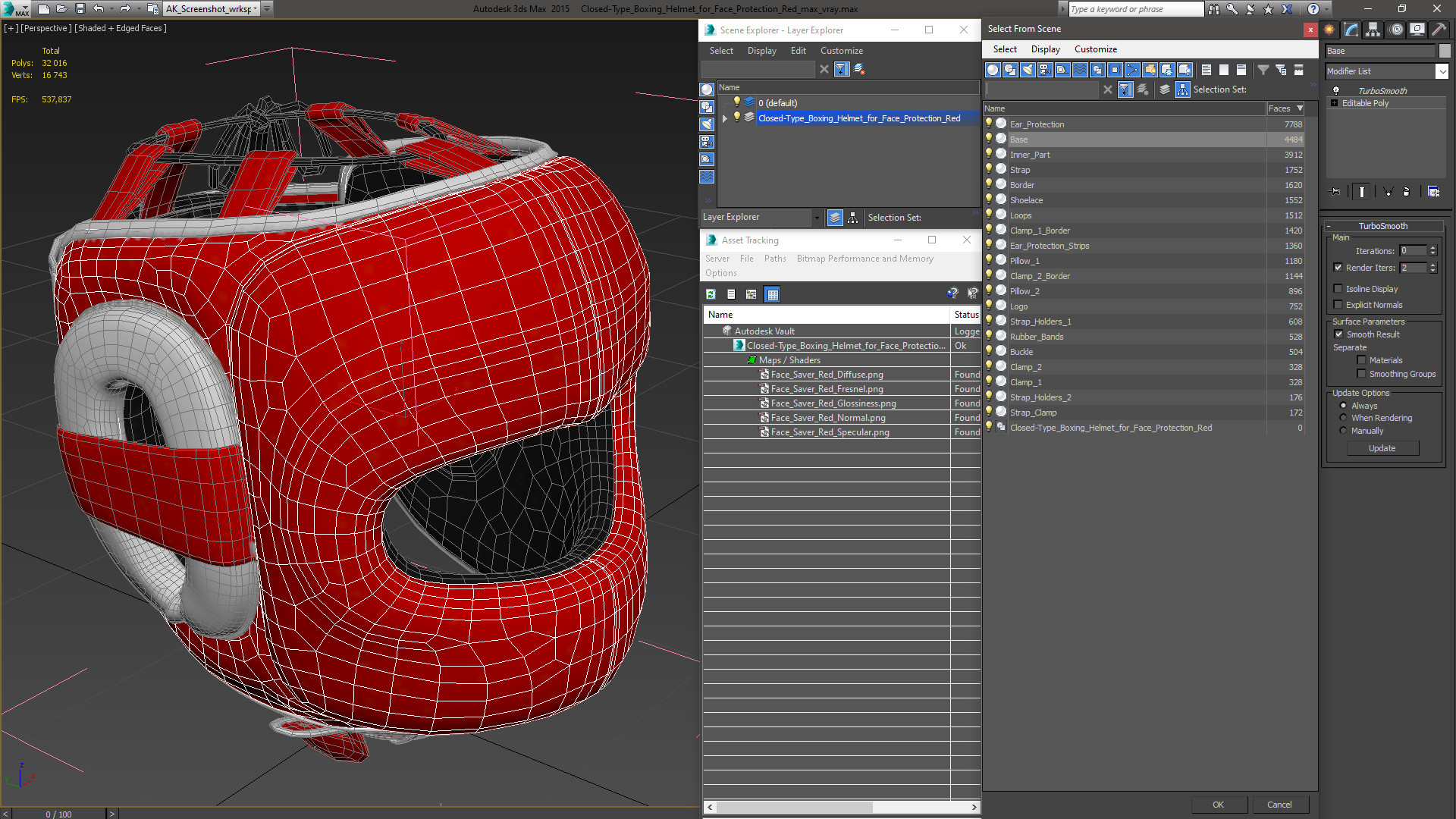Toggle Display Shapes filter in Select From Scene
This screenshot has height=819, width=1456.
[x=1010, y=70]
